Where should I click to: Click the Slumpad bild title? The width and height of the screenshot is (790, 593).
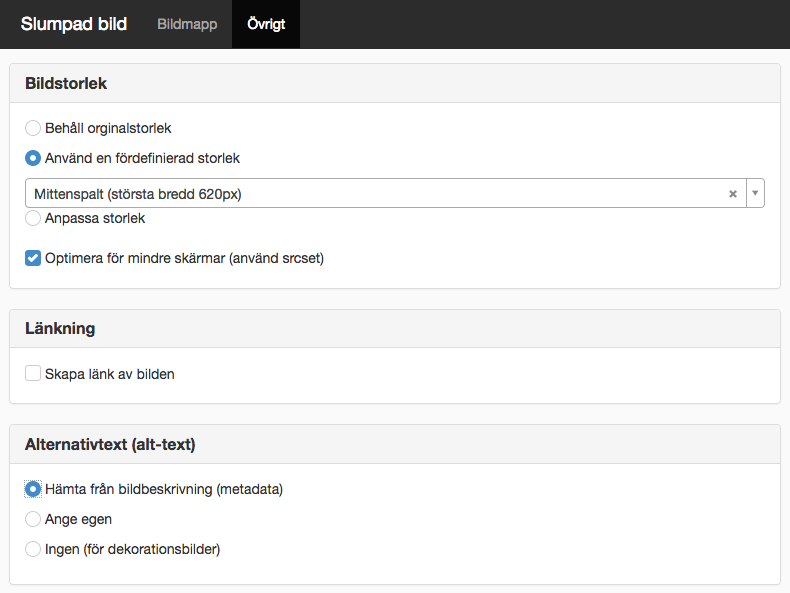[x=74, y=24]
